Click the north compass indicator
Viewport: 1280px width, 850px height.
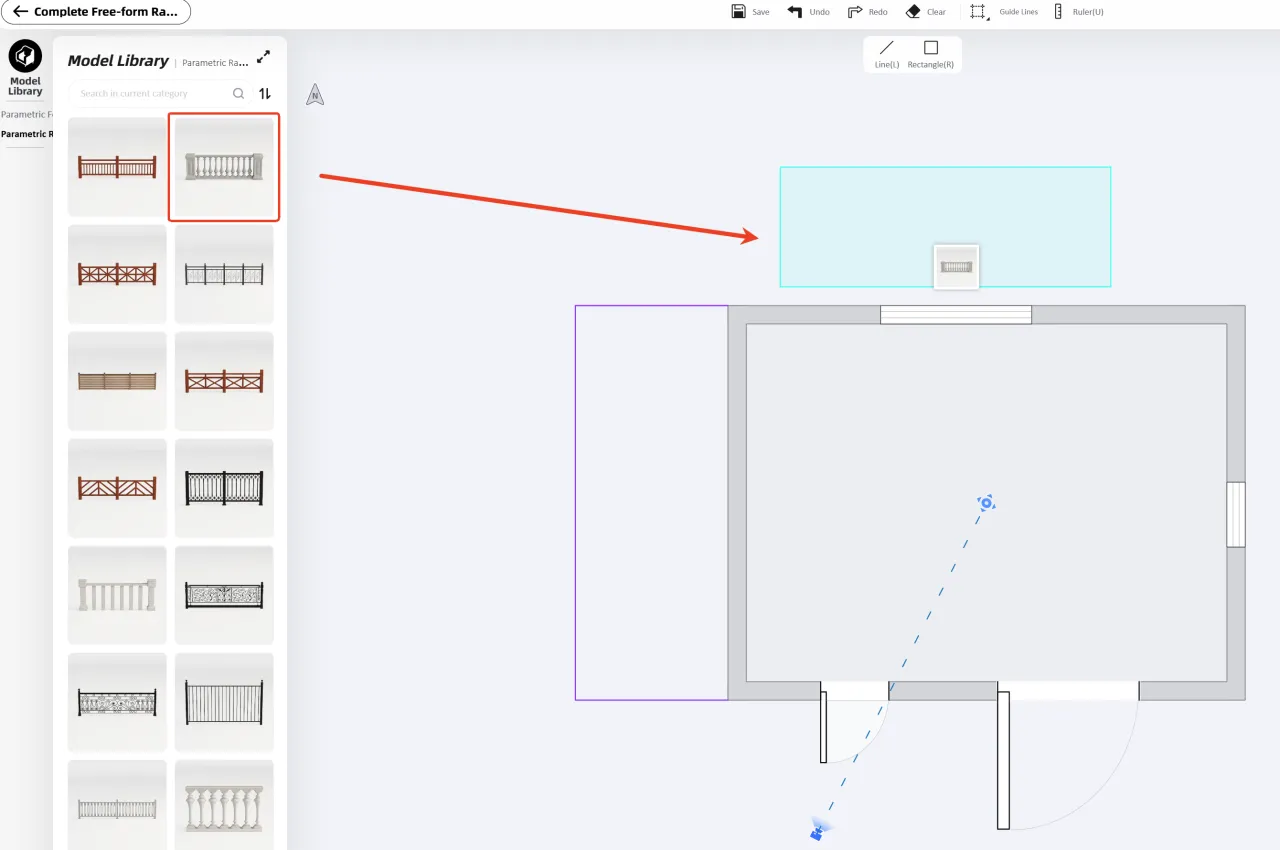[x=315, y=95]
